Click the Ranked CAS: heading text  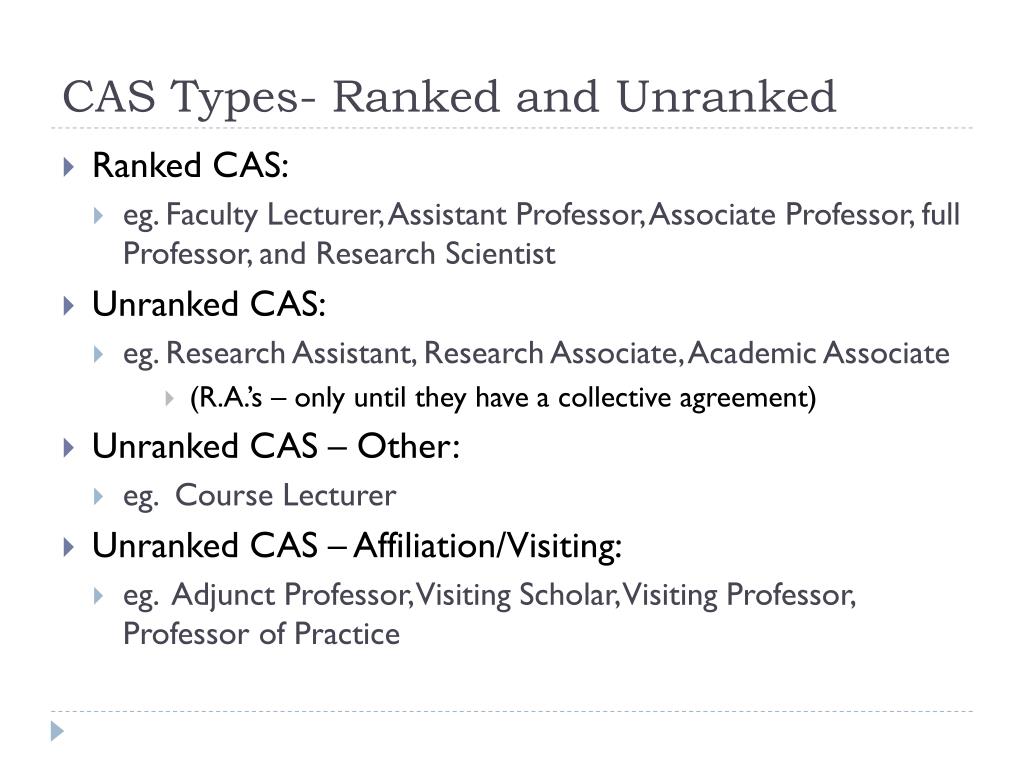(x=190, y=165)
